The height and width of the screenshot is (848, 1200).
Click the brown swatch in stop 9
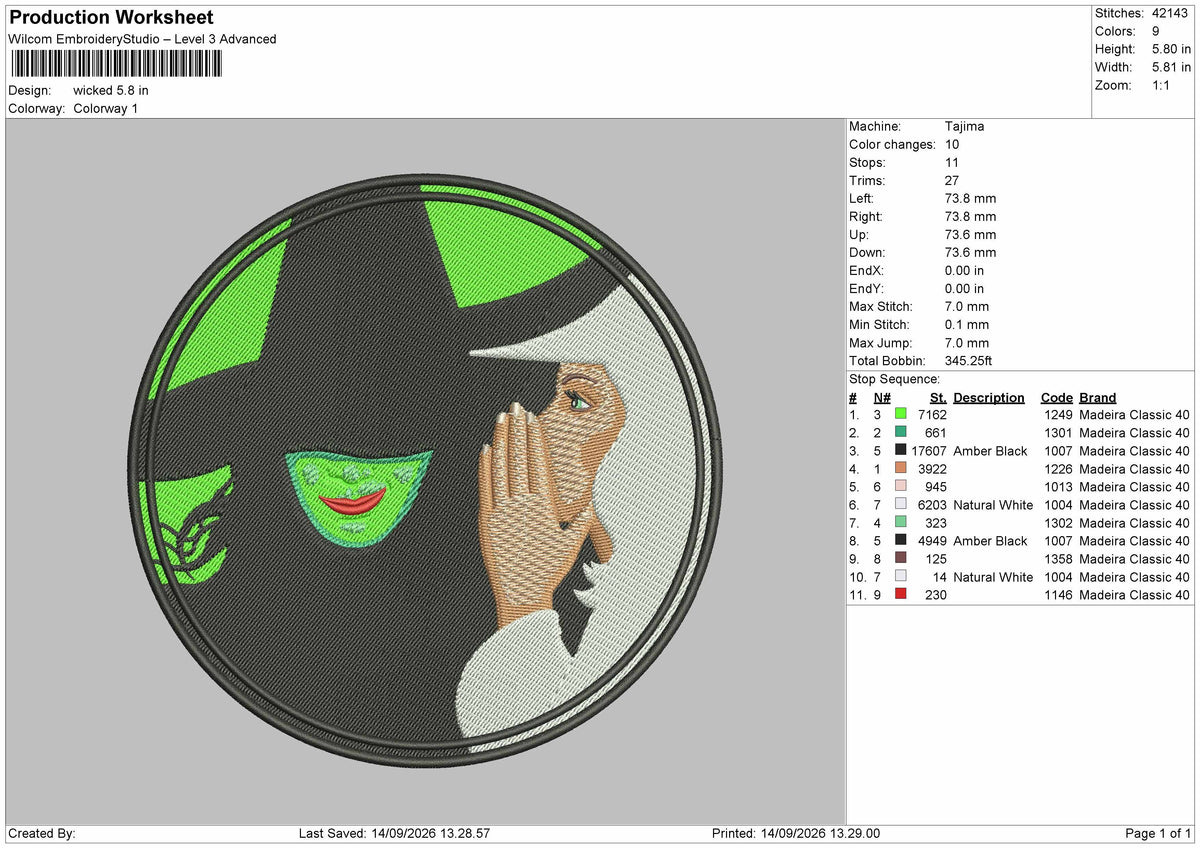(900, 558)
